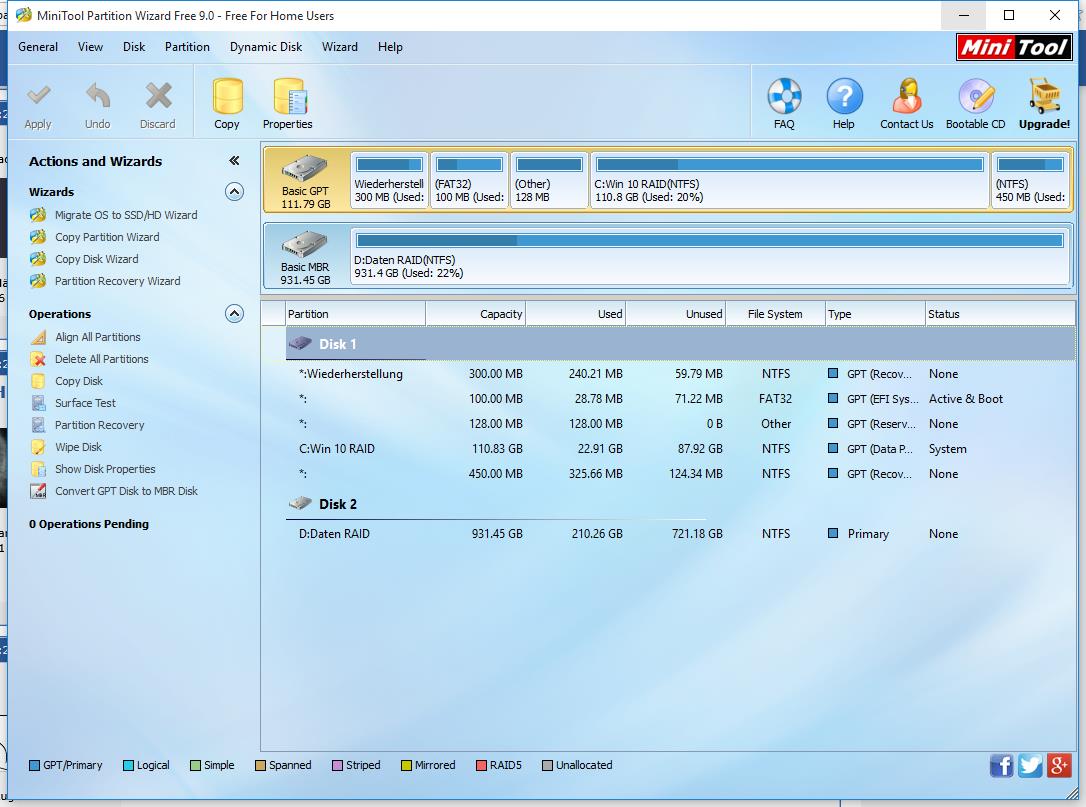Click the Bootable CD icon

(976, 96)
